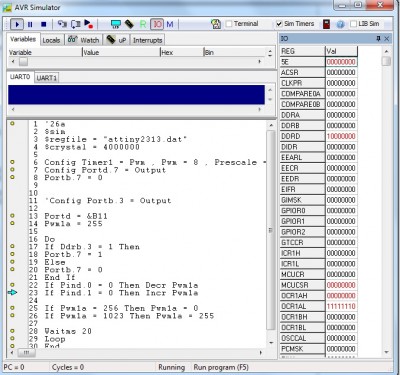This screenshot has width=400, height=375.
Task: Select the OCR1AL value 11111110
Action: (341, 306)
